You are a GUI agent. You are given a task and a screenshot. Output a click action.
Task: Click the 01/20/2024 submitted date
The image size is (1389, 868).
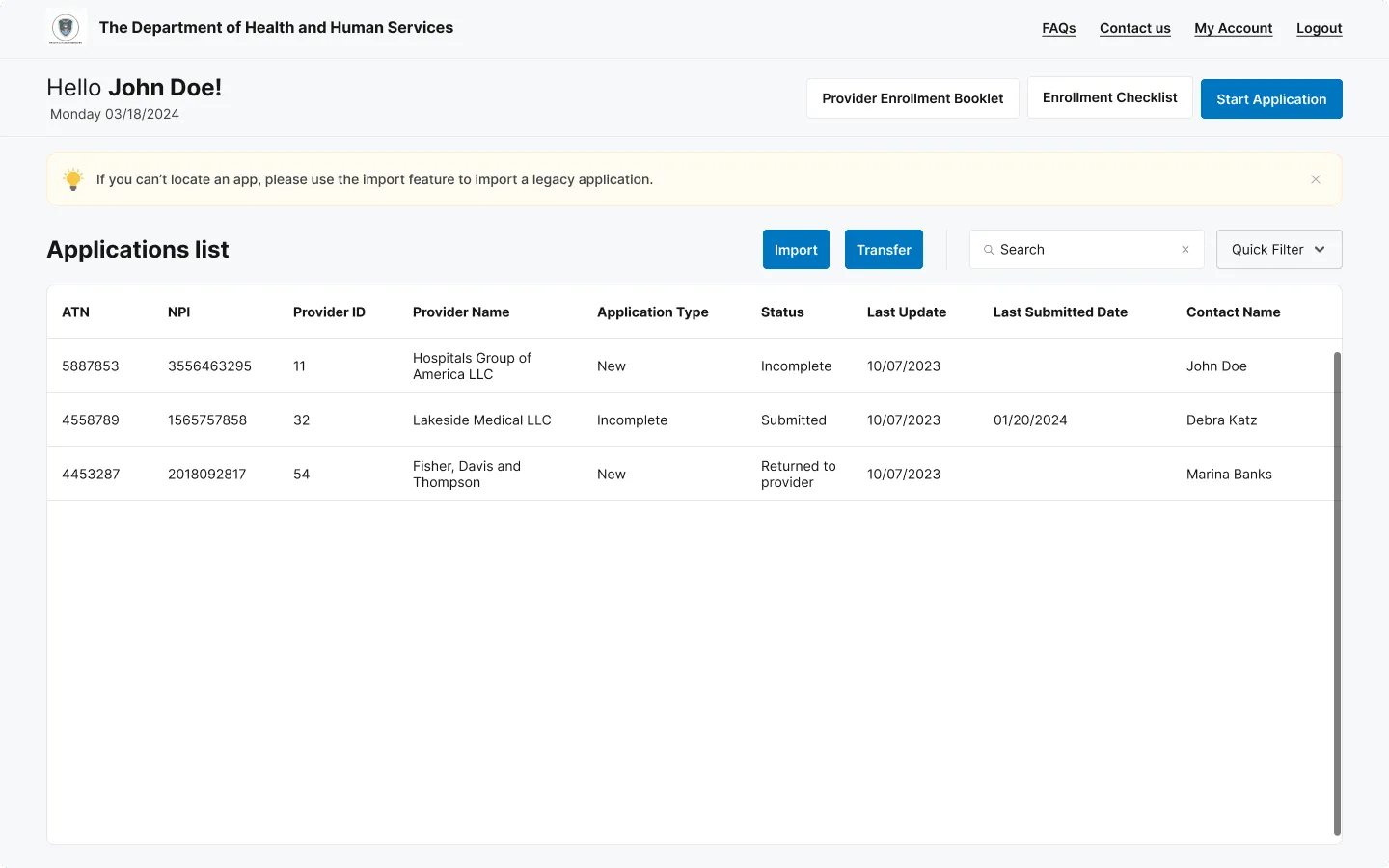click(x=1030, y=420)
